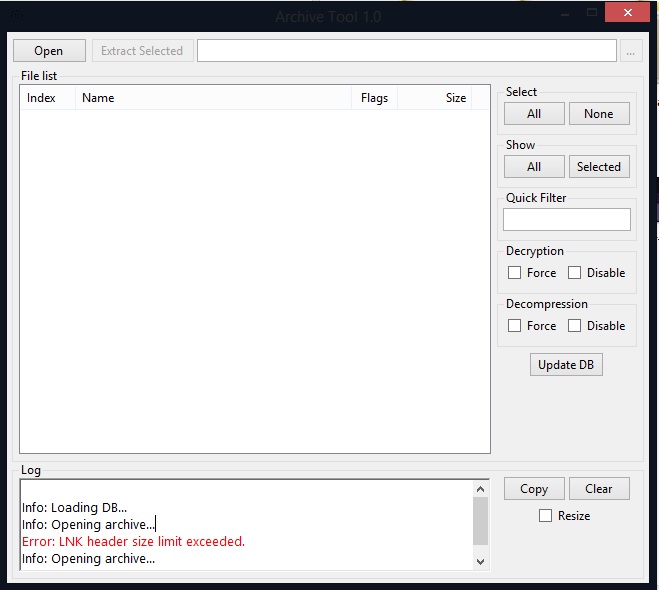Show only Selected files
The image size is (659, 590).
tap(599, 167)
